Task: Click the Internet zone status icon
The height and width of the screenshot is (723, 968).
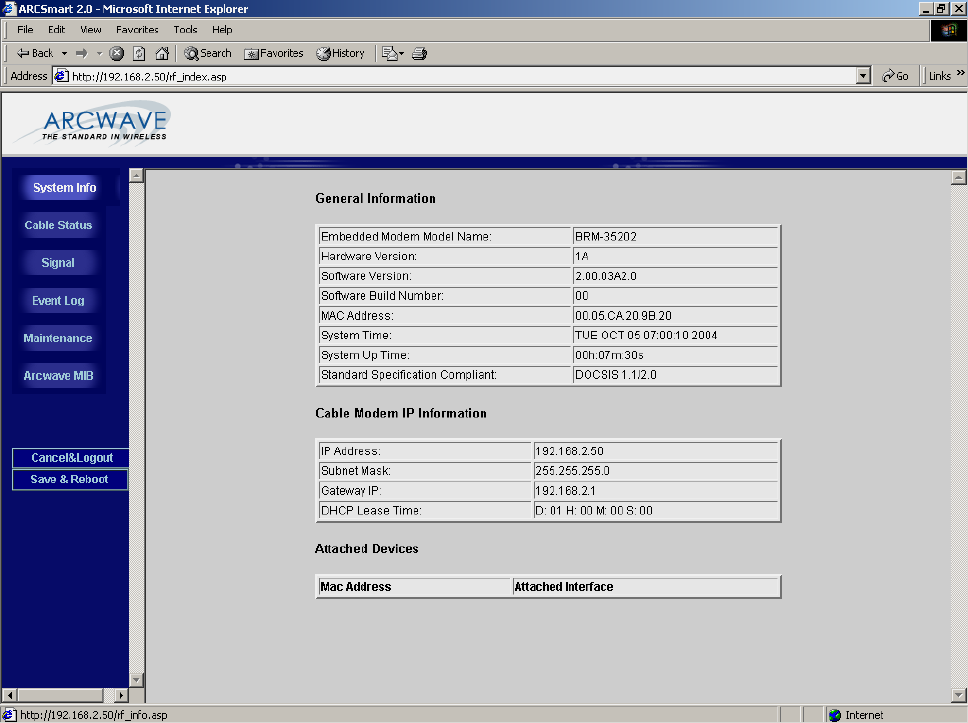Action: point(835,715)
